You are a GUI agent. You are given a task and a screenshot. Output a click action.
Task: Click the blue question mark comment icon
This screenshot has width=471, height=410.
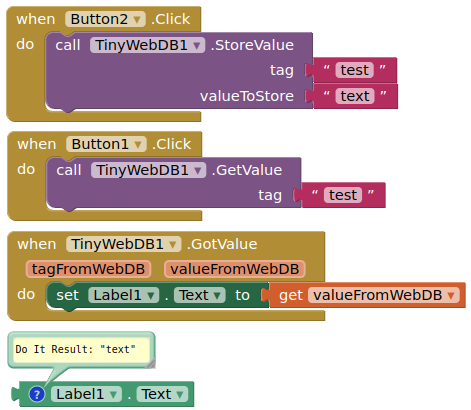(x=37, y=394)
